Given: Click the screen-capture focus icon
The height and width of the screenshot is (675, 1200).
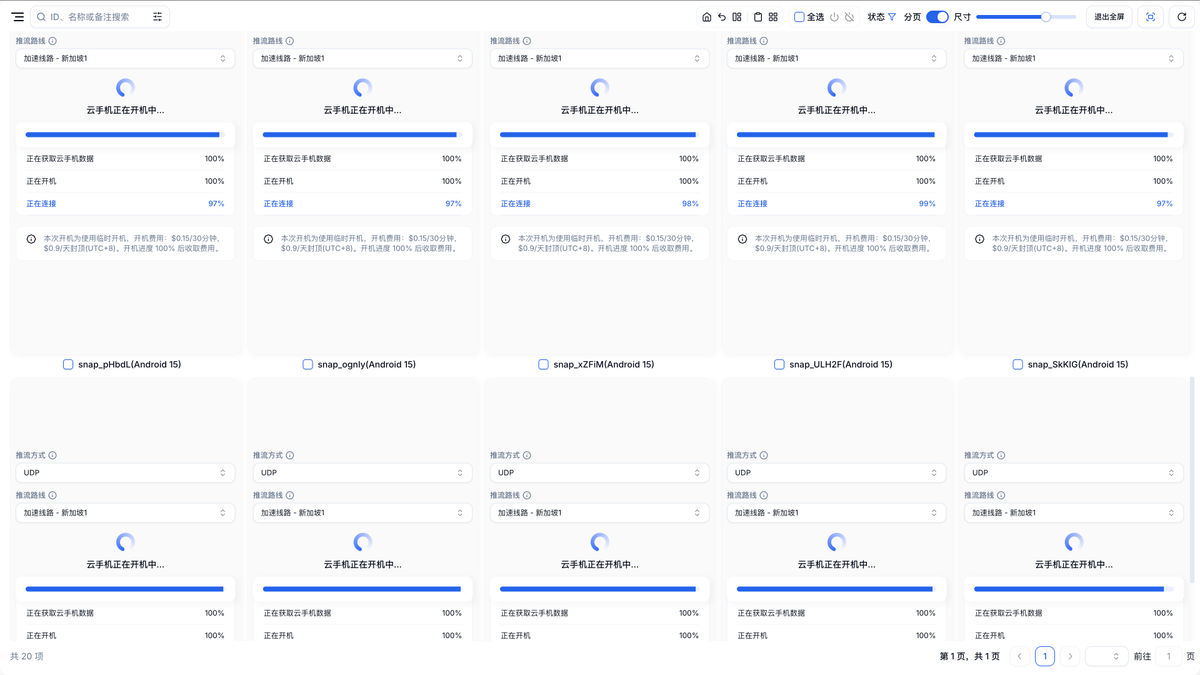Looking at the screenshot, I should coord(1151,17).
